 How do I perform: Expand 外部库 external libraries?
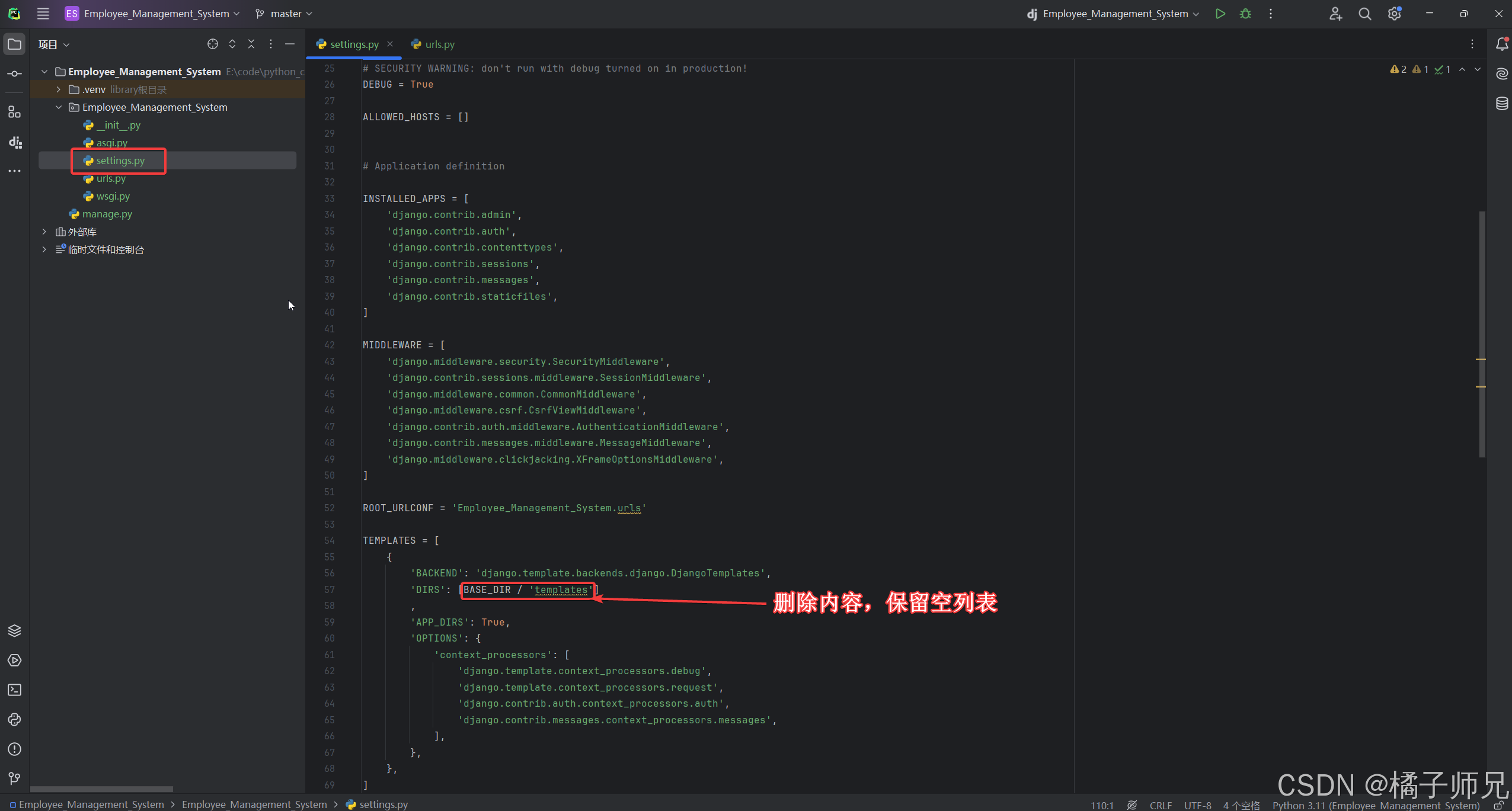(44, 232)
